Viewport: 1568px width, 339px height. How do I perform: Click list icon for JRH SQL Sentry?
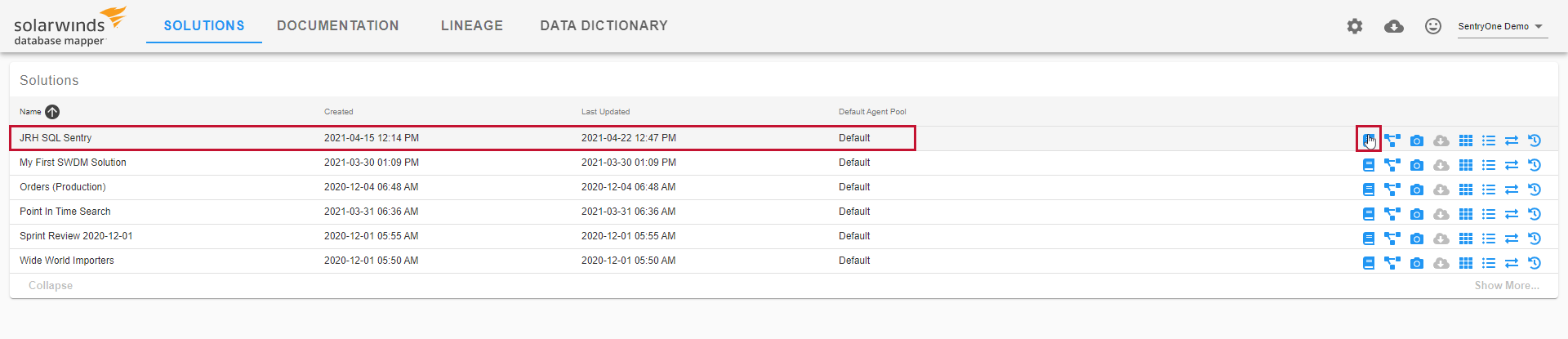click(1489, 141)
